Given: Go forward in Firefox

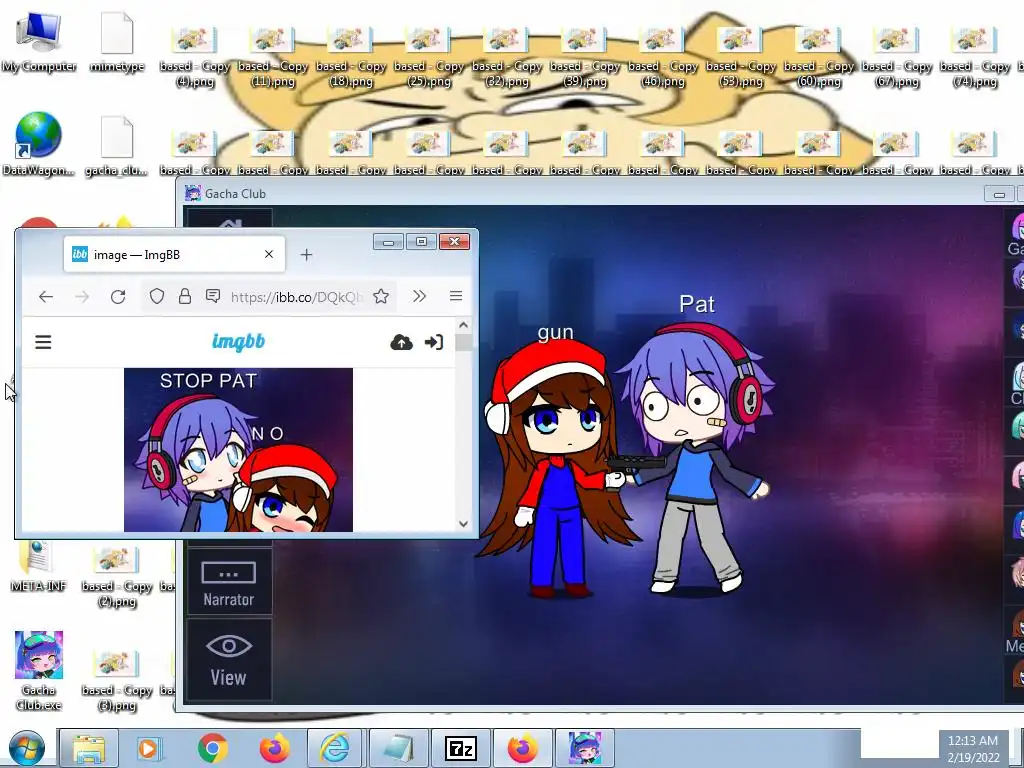Looking at the screenshot, I should pos(82,296).
